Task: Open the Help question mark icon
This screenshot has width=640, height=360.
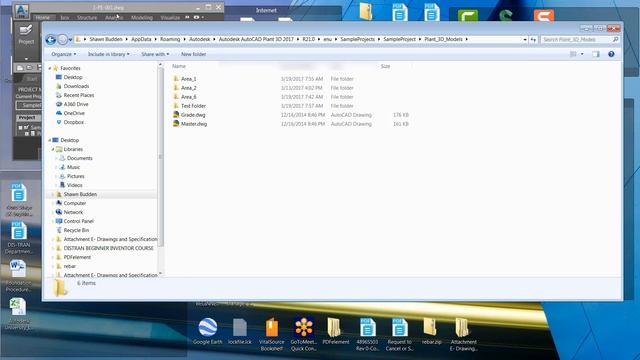Action: click(x=611, y=54)
